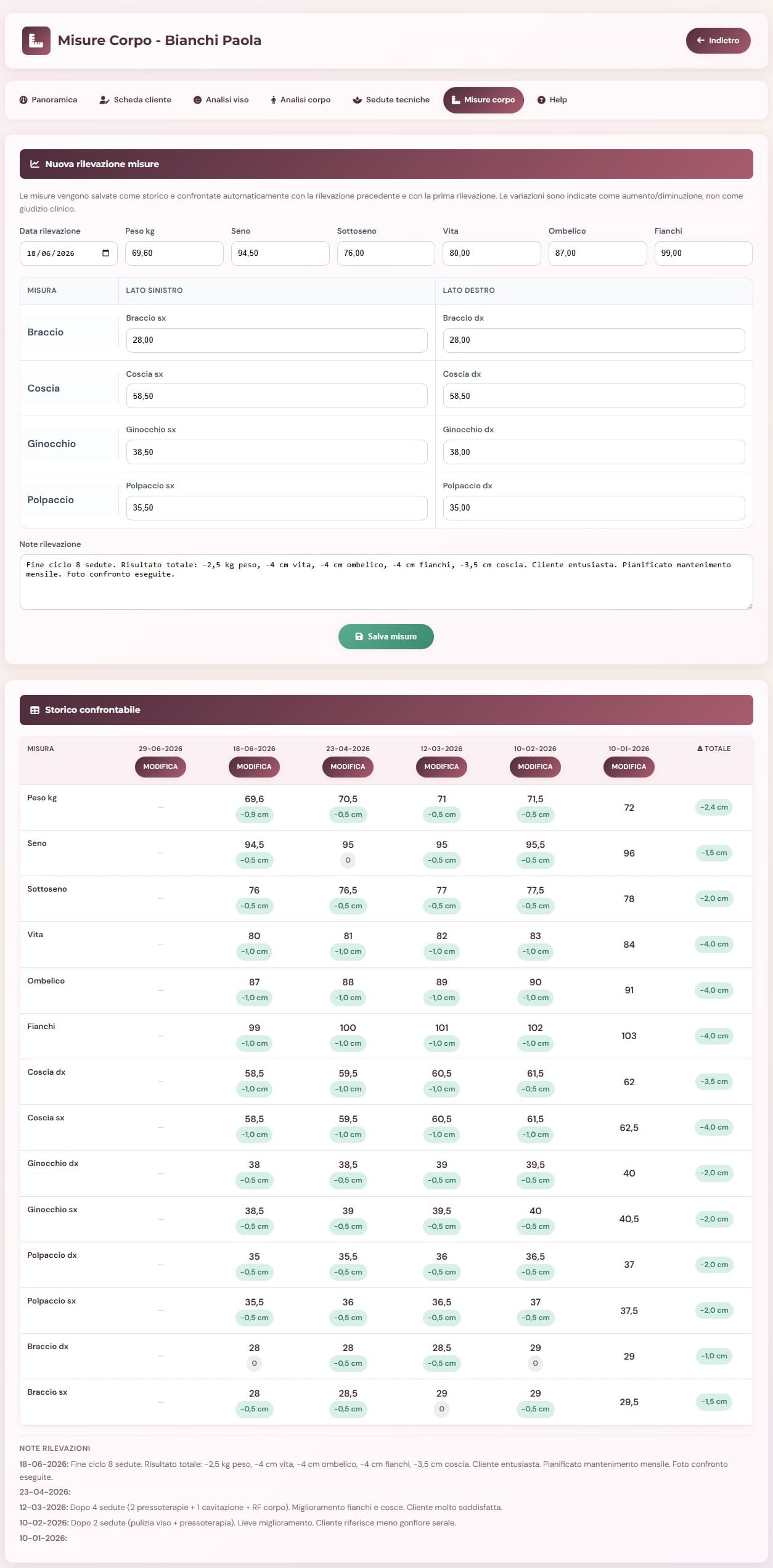The image size is (773, 1568).
Task: Click the Fianchi value 103 from 10-01-2026
Action: (629, 1036)
